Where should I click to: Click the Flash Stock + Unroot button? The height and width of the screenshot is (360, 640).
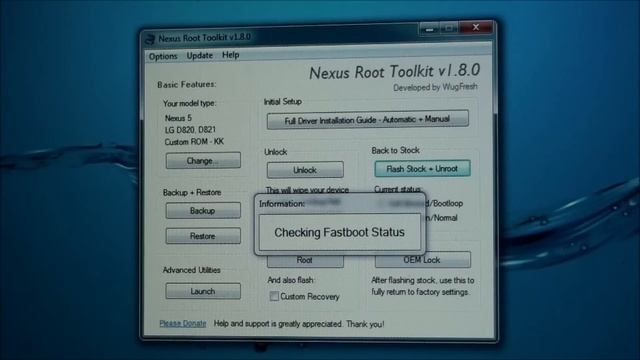(x=422, y=169)
